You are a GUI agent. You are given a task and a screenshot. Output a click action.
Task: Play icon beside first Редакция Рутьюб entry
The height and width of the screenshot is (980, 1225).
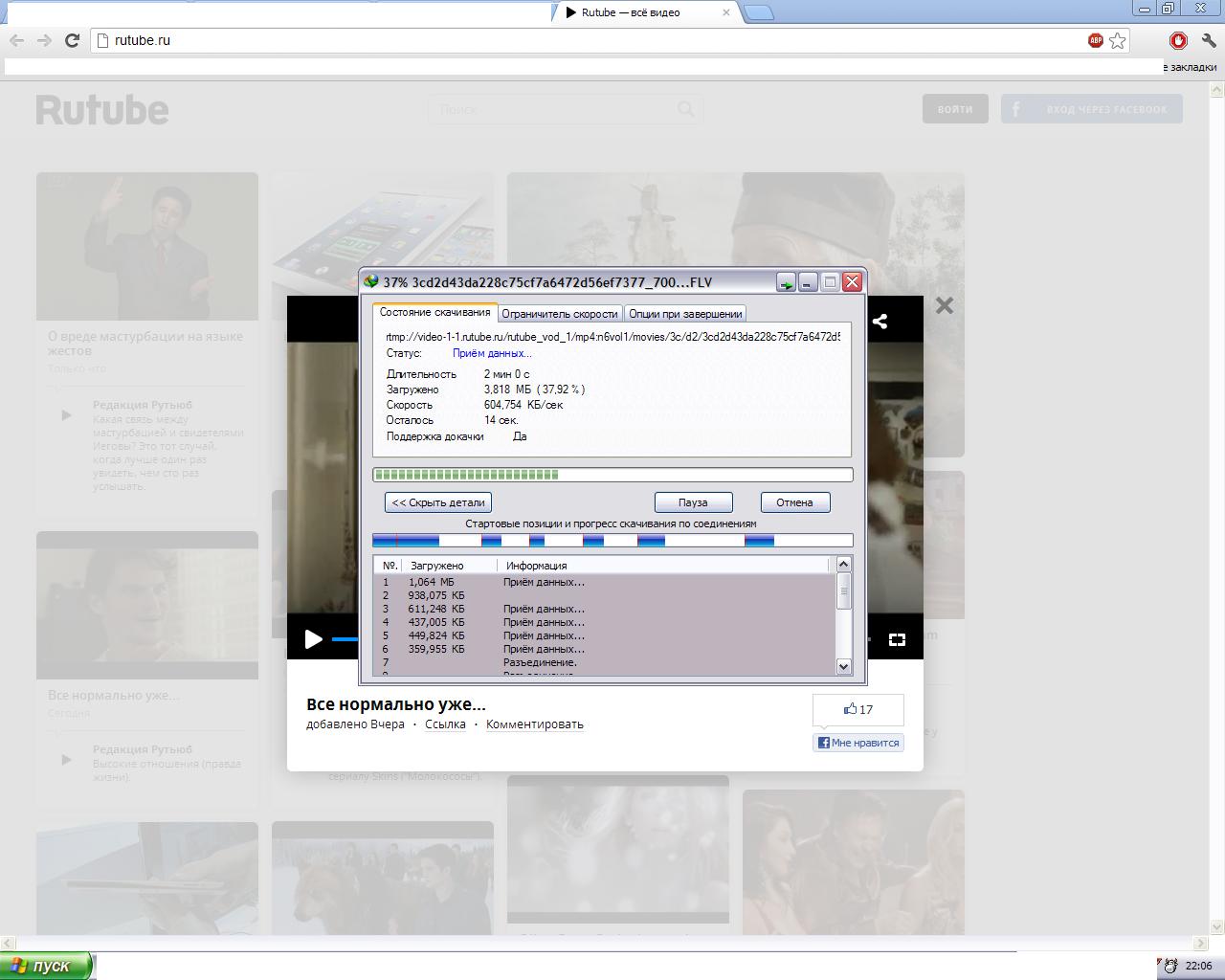66,414
